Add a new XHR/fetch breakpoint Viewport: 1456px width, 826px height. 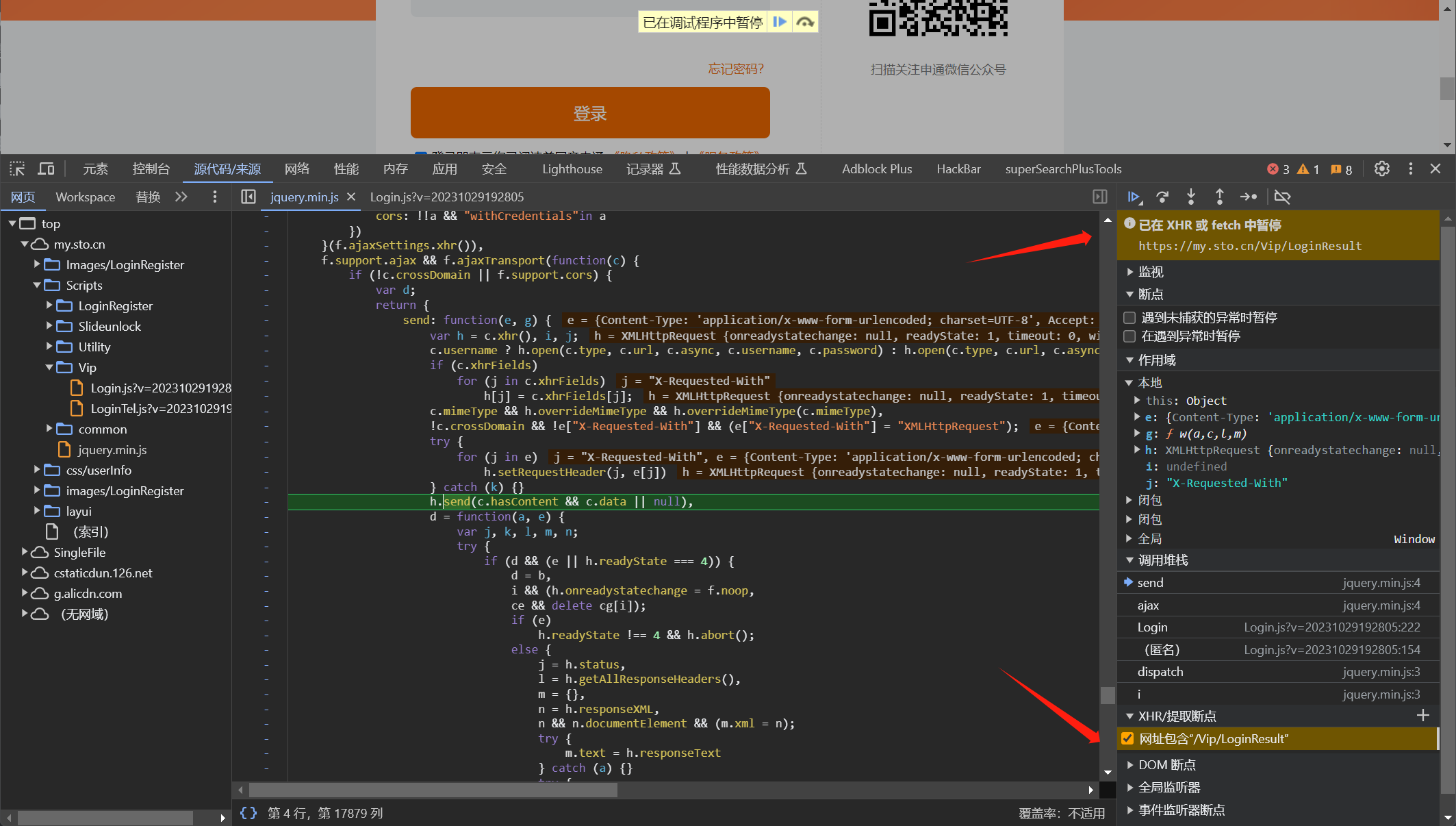pos(1423,716)
